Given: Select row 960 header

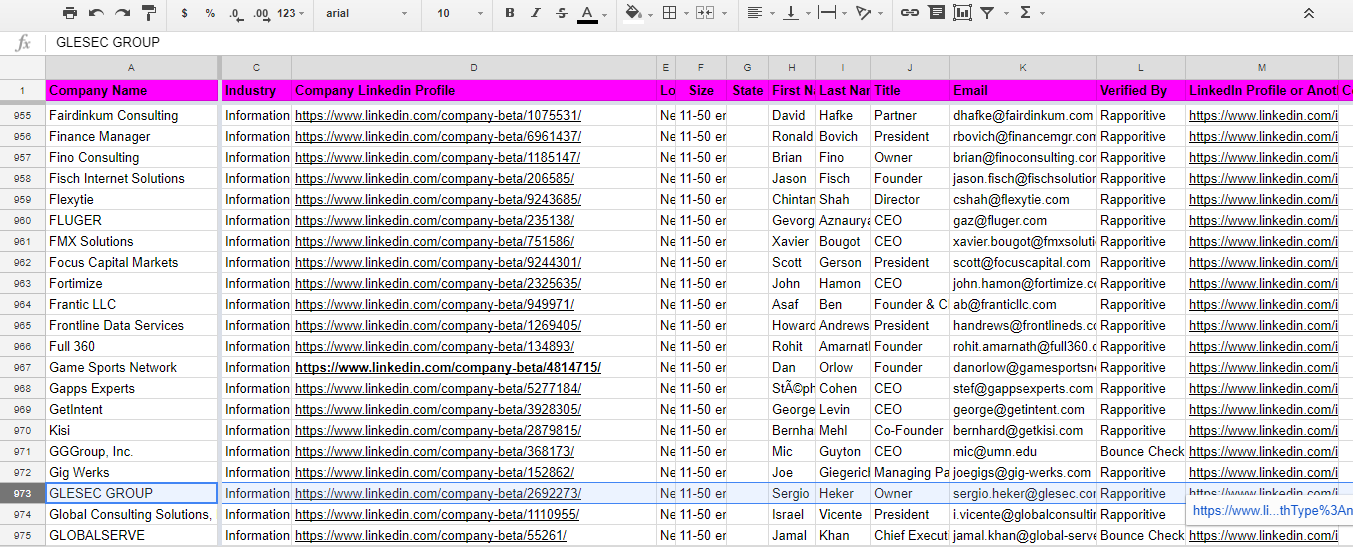Looking at the screenshot, I should click(x=22, y=220).
